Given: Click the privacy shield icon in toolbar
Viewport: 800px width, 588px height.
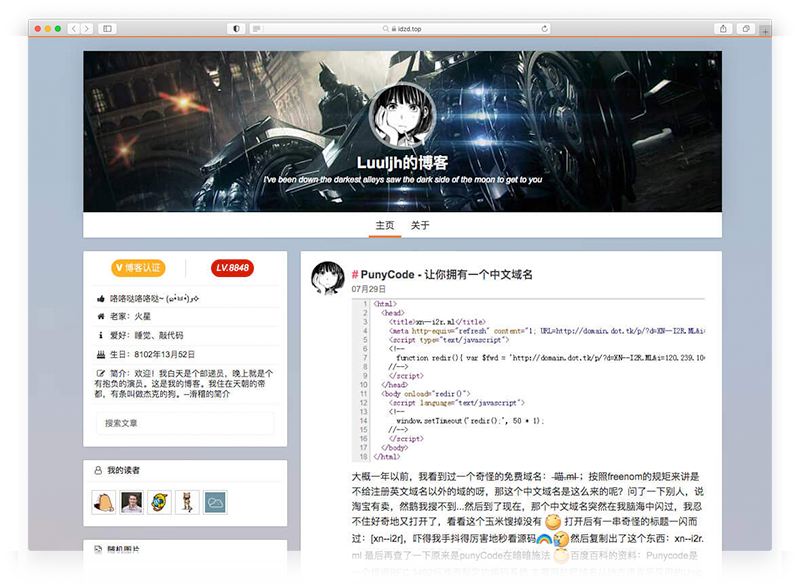Looking at the screenshot, I should click(236, 29).
